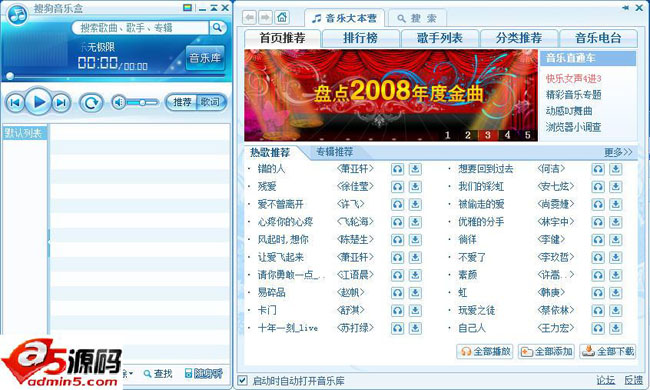
Task: Download 素颜 song icon
Action: (616, 275)
